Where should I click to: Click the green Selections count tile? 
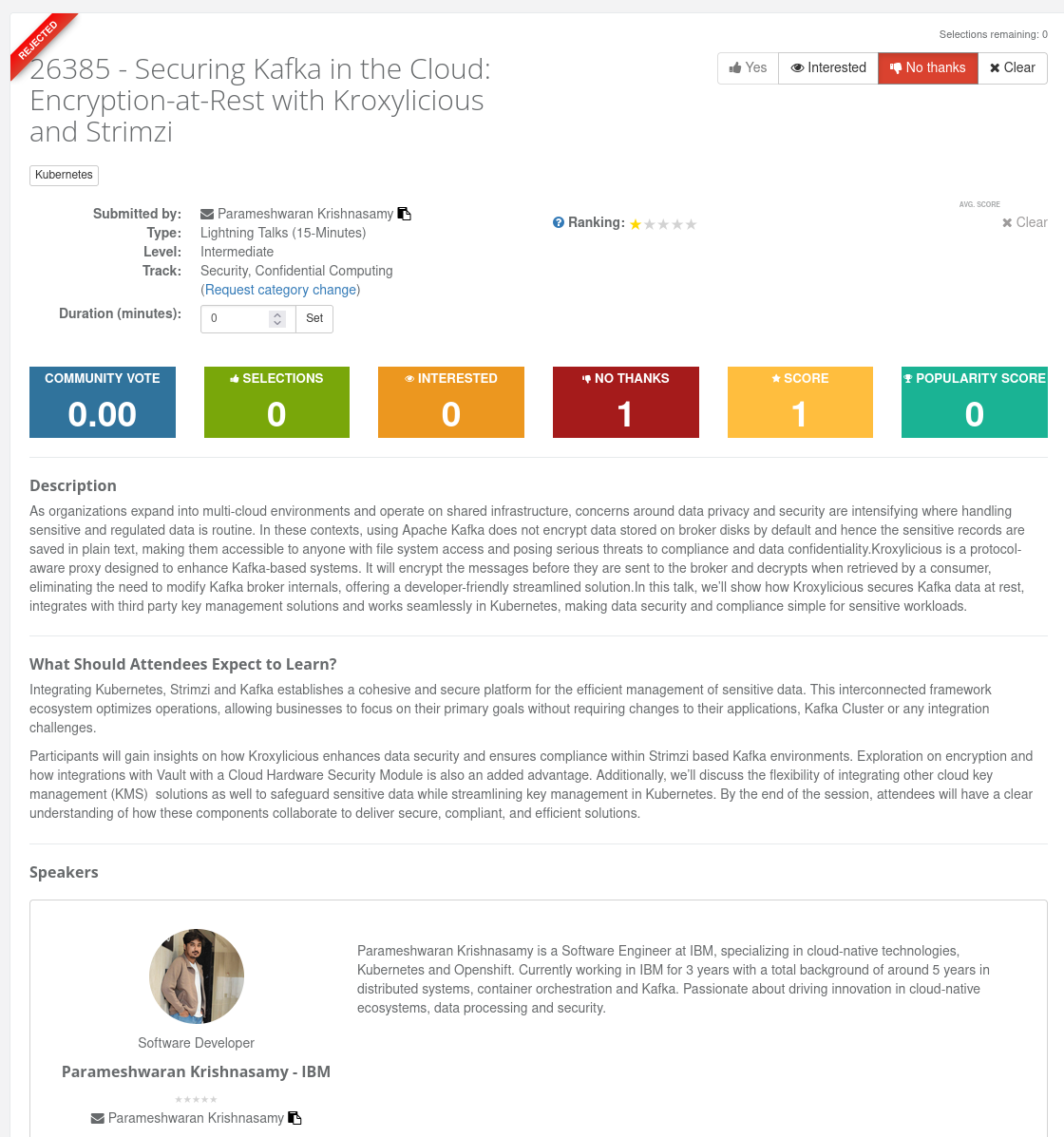[276, 402]
